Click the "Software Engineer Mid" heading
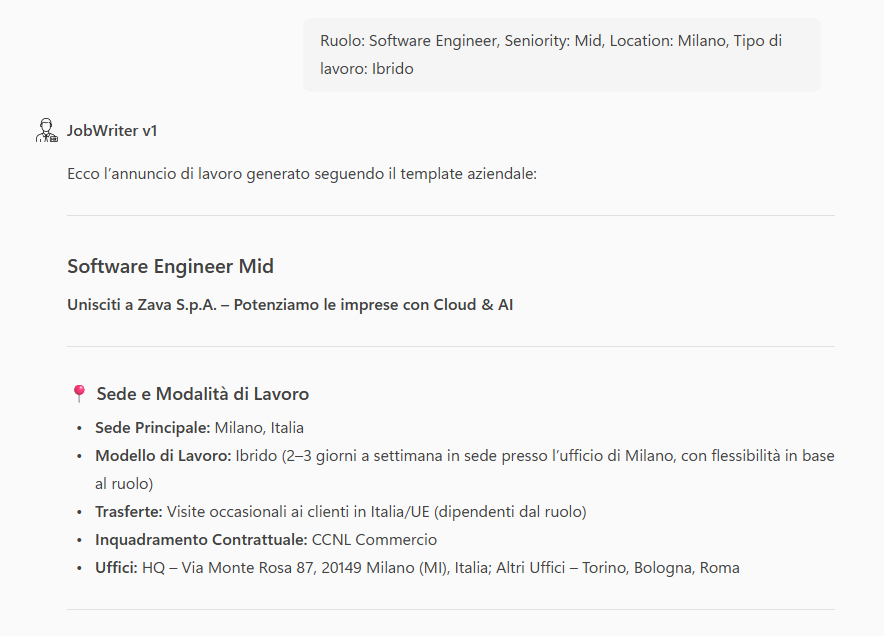This screenshot has height=636, width=884. pyautogui.click(x=170, y=266)
